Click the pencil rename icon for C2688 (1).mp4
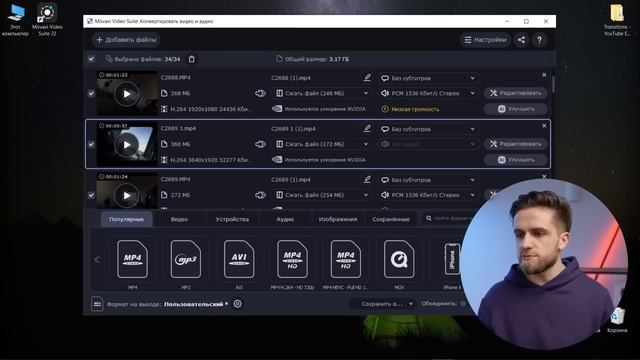Screen dimensions: 640x360 click(367, 78)
